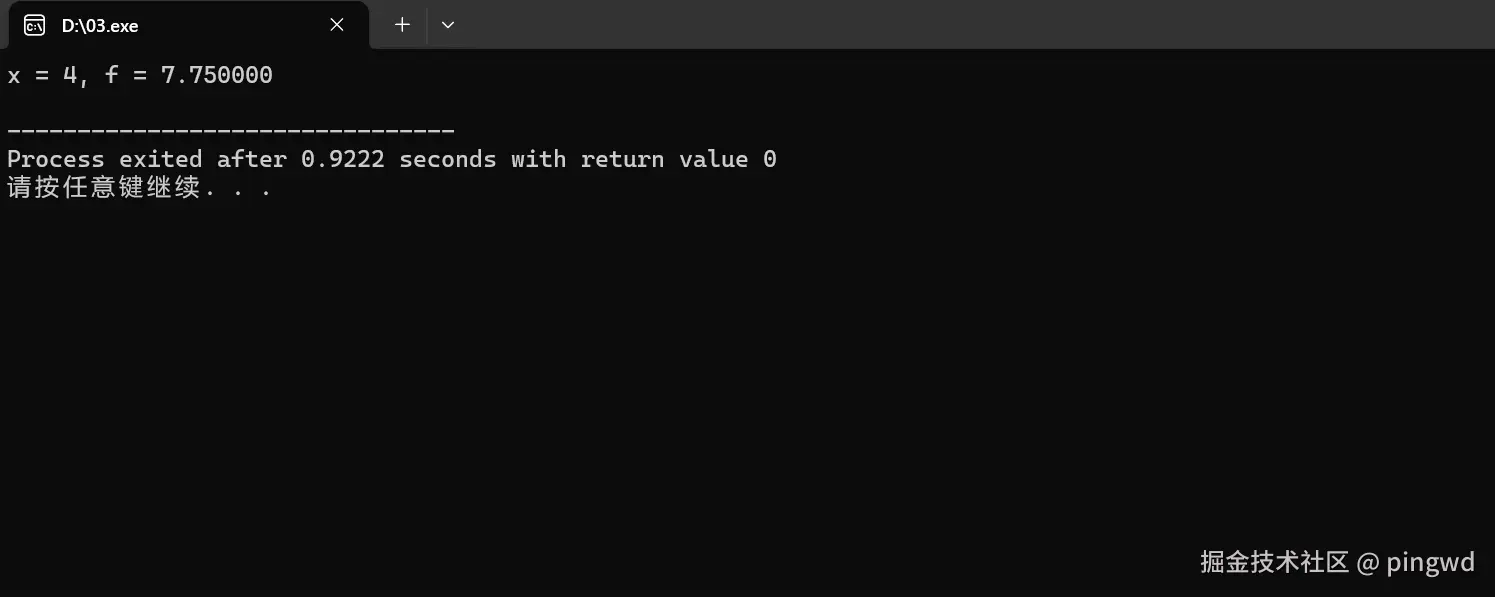Click the word Process in exit message
Viewport: 1495px width, 597px height.
click(55, 159)
